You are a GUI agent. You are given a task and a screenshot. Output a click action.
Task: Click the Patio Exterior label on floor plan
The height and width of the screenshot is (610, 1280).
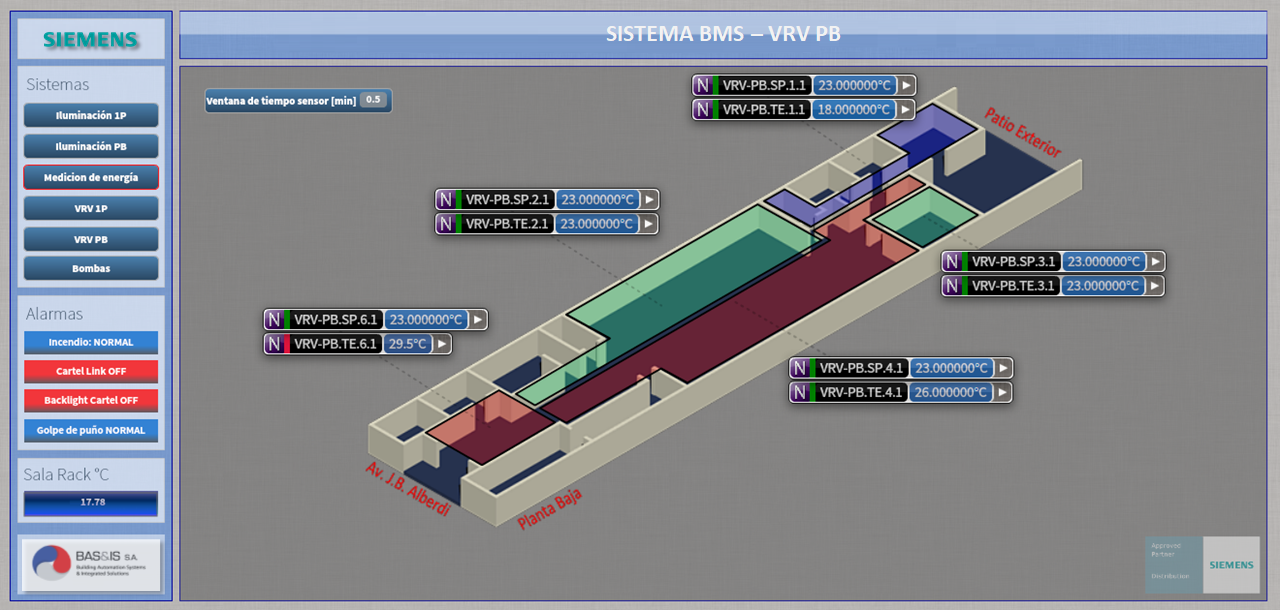coord(1022,133)
